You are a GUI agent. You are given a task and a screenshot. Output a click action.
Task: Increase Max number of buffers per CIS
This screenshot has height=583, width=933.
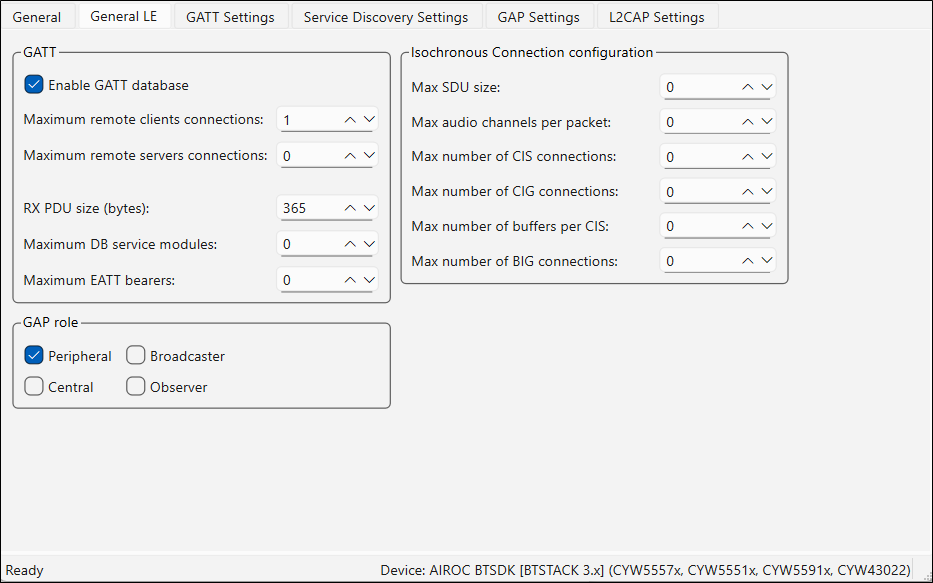point(748,227)
